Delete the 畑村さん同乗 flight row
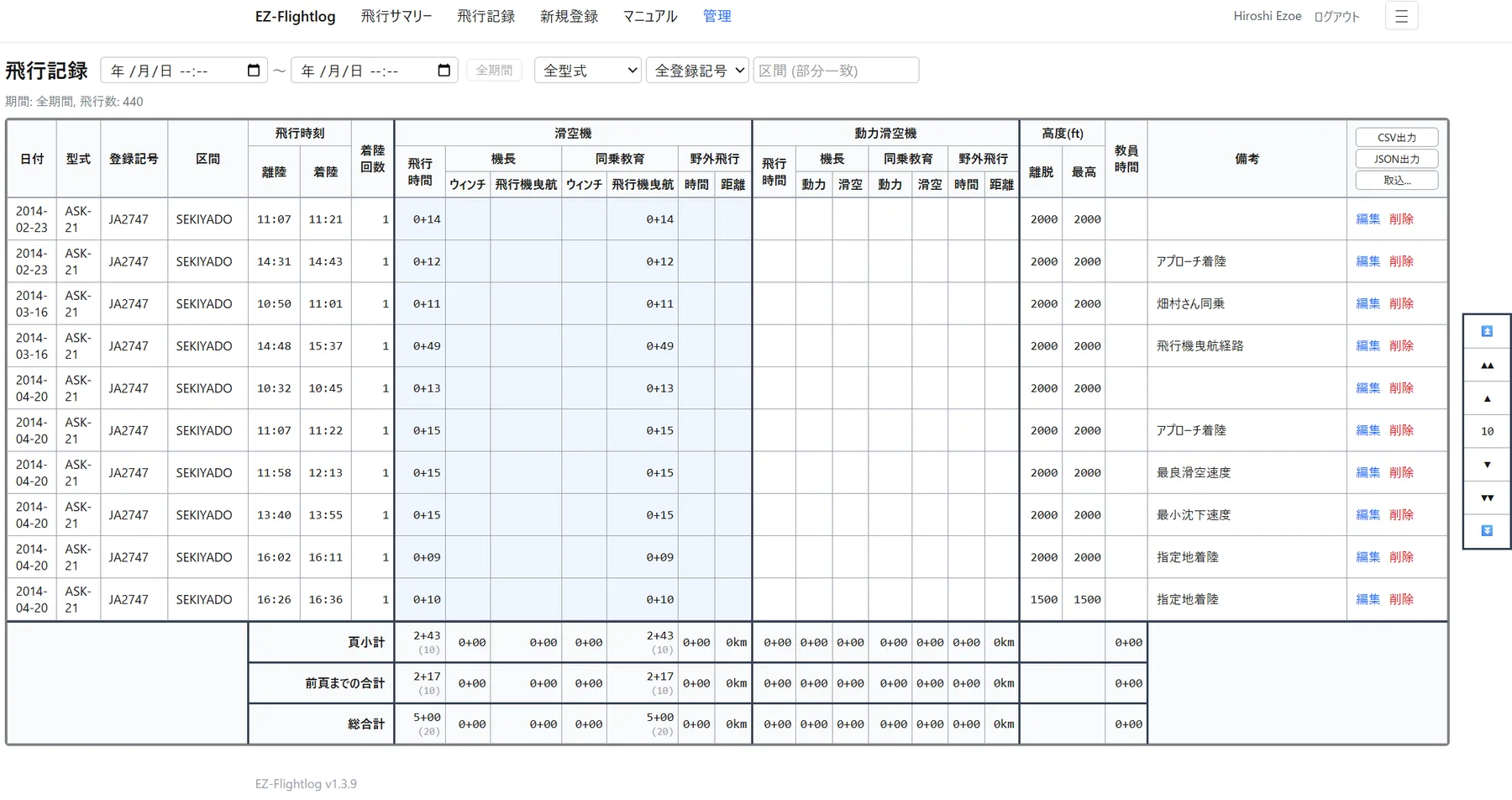The width and height of the screenshot is (1512, 800). [1401, 303]
